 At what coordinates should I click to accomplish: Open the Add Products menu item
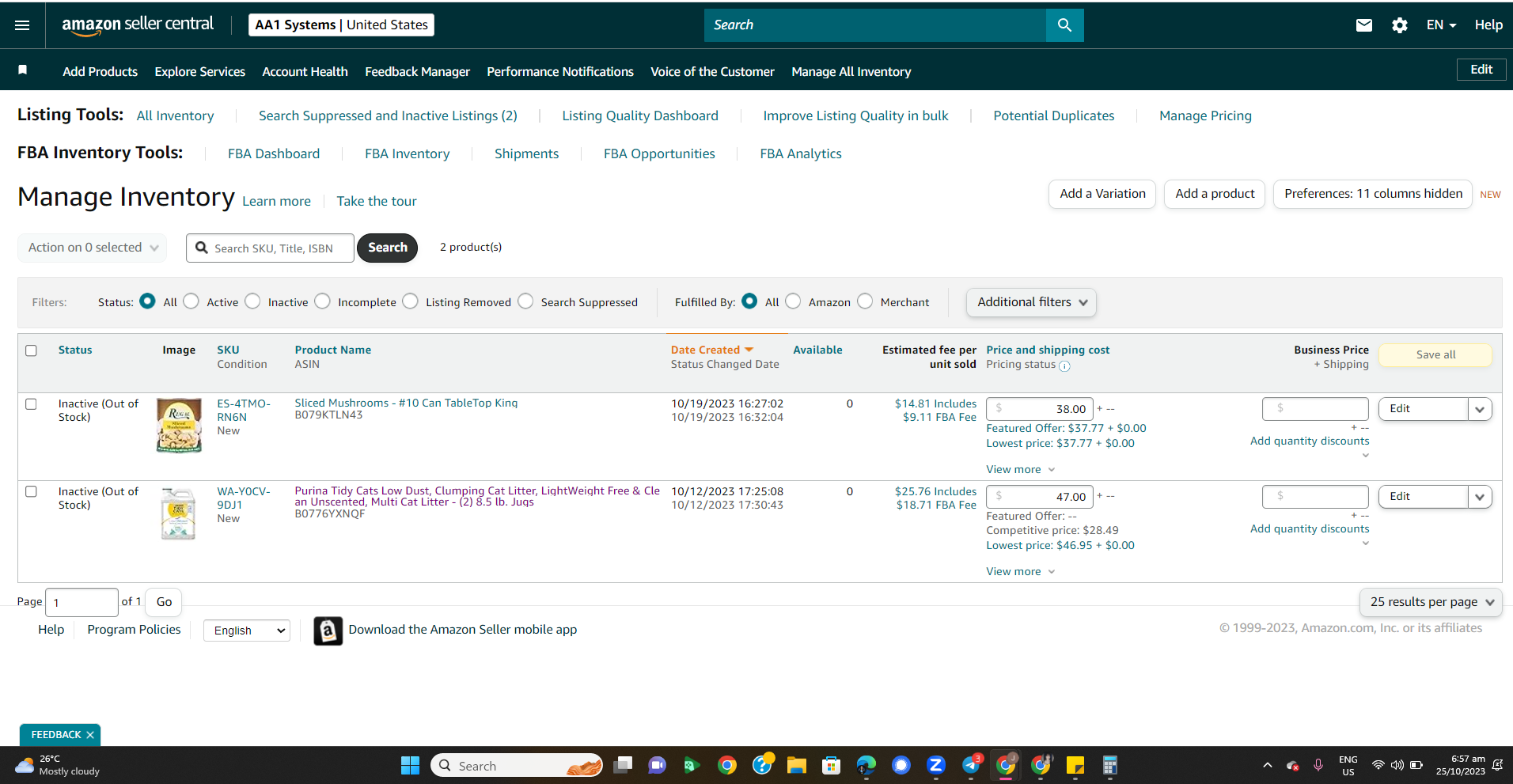point(100,71)
